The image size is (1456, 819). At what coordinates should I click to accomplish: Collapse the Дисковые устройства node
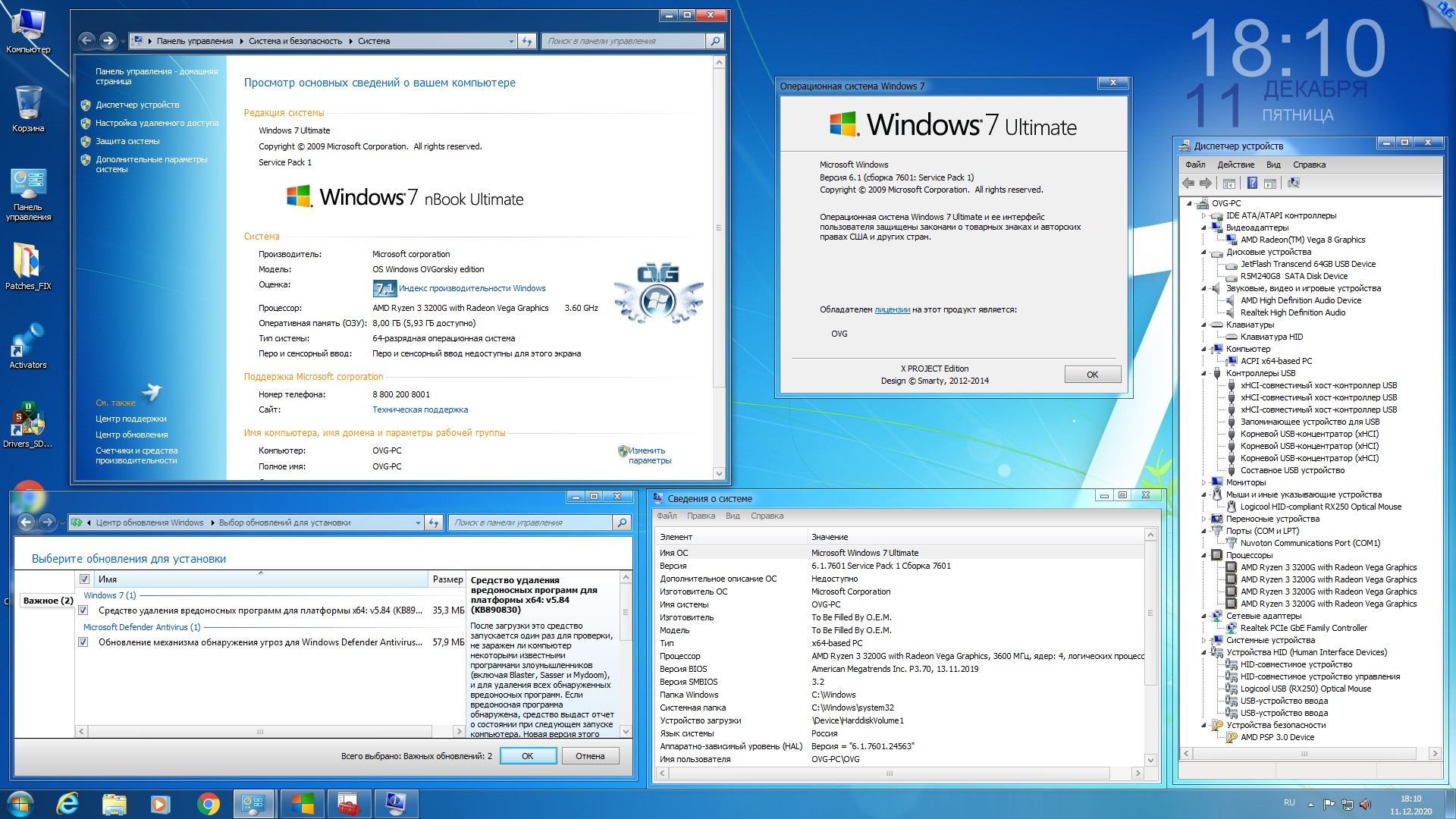[x=1203, y=252]
